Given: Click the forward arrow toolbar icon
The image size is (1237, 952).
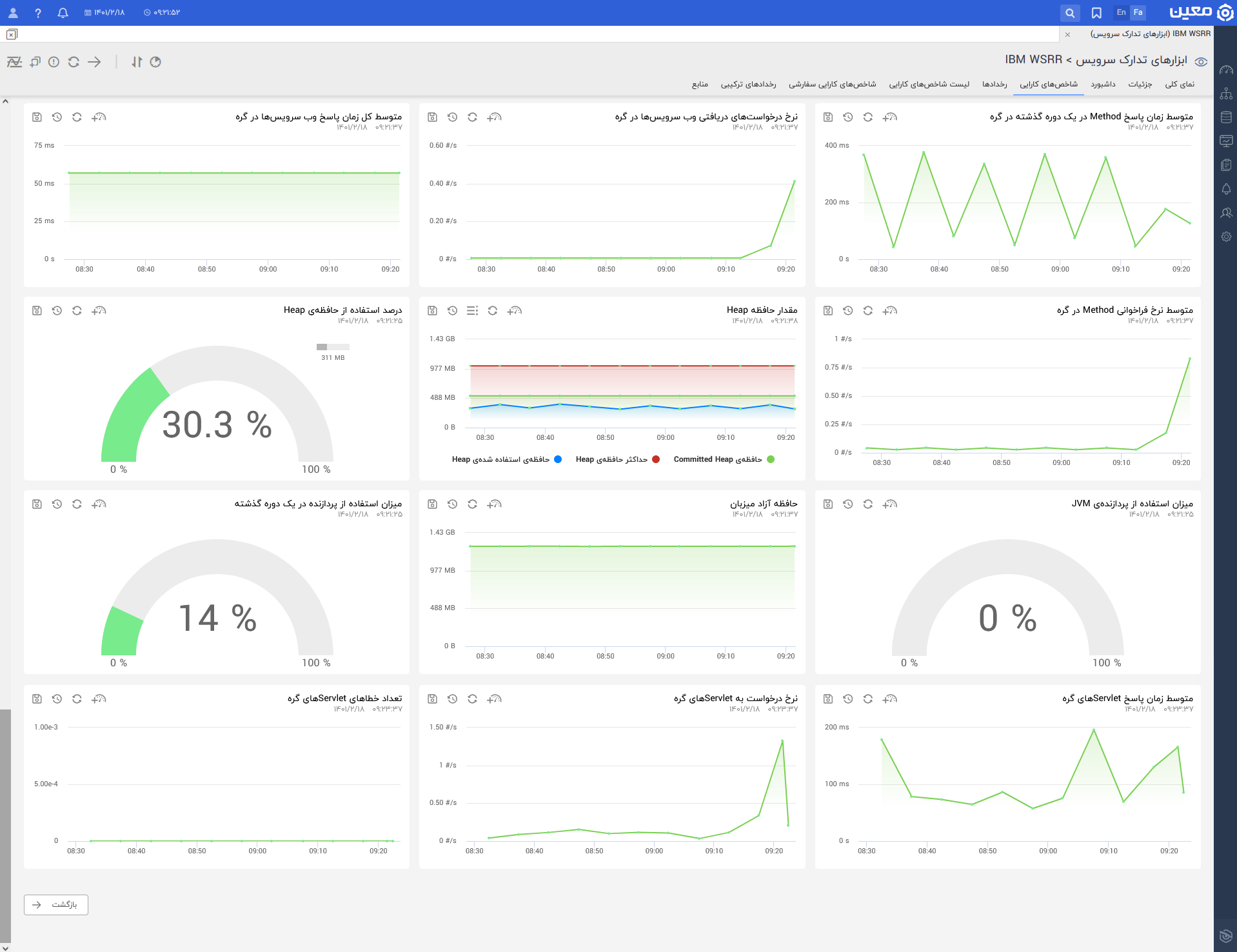Looking at the screenshot, I should [94, 62].
